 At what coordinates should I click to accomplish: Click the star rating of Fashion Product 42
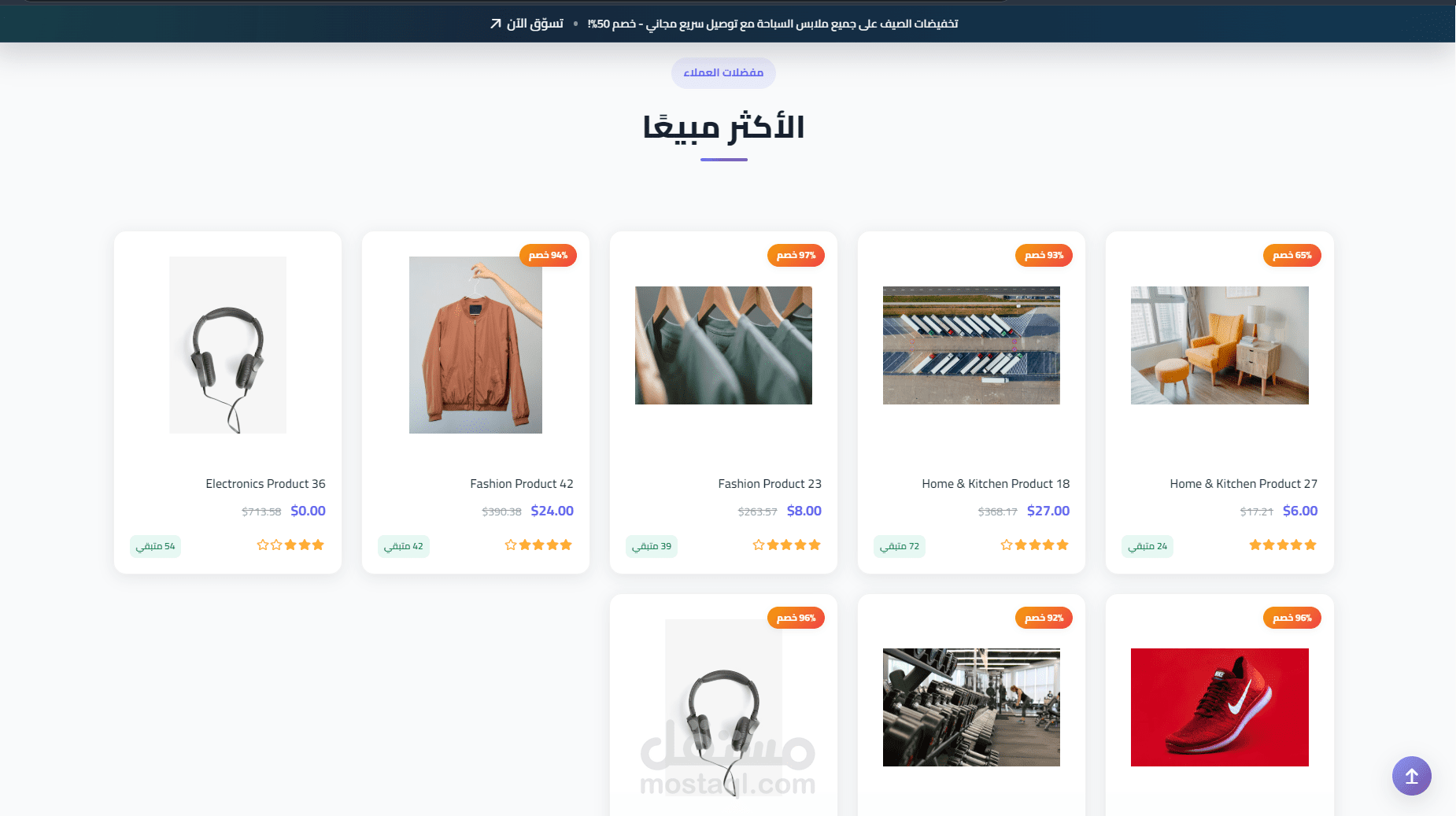click(x=538, y=545)
